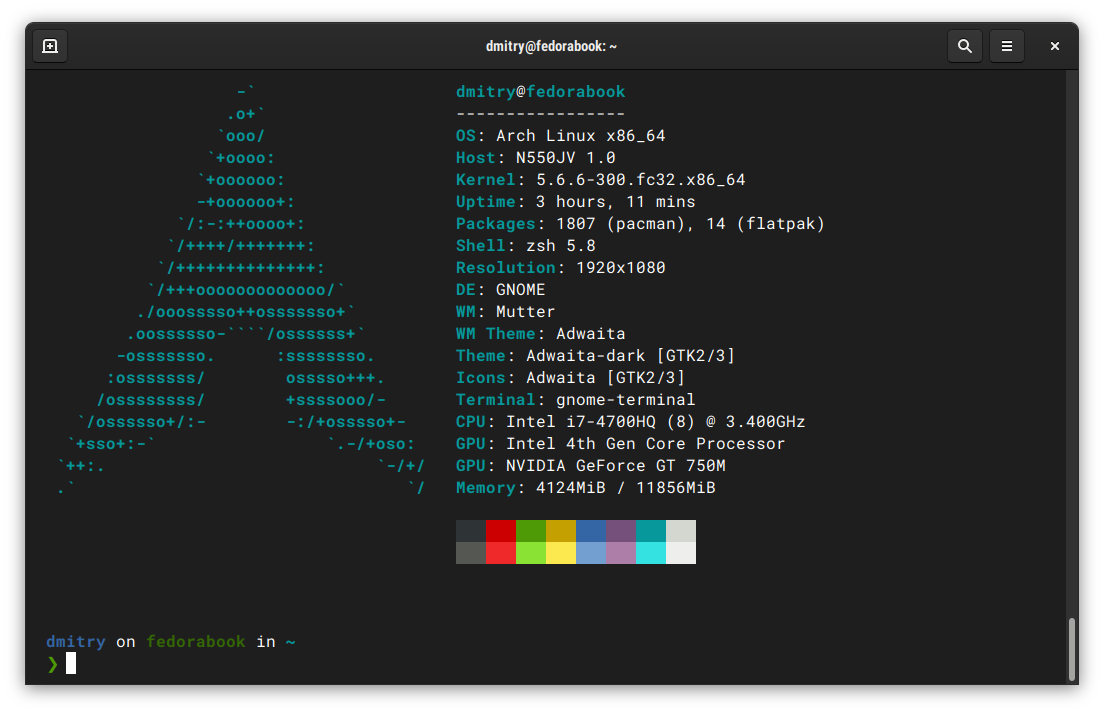Click the green prompt arrow symbol

click(x=52, y=664)
